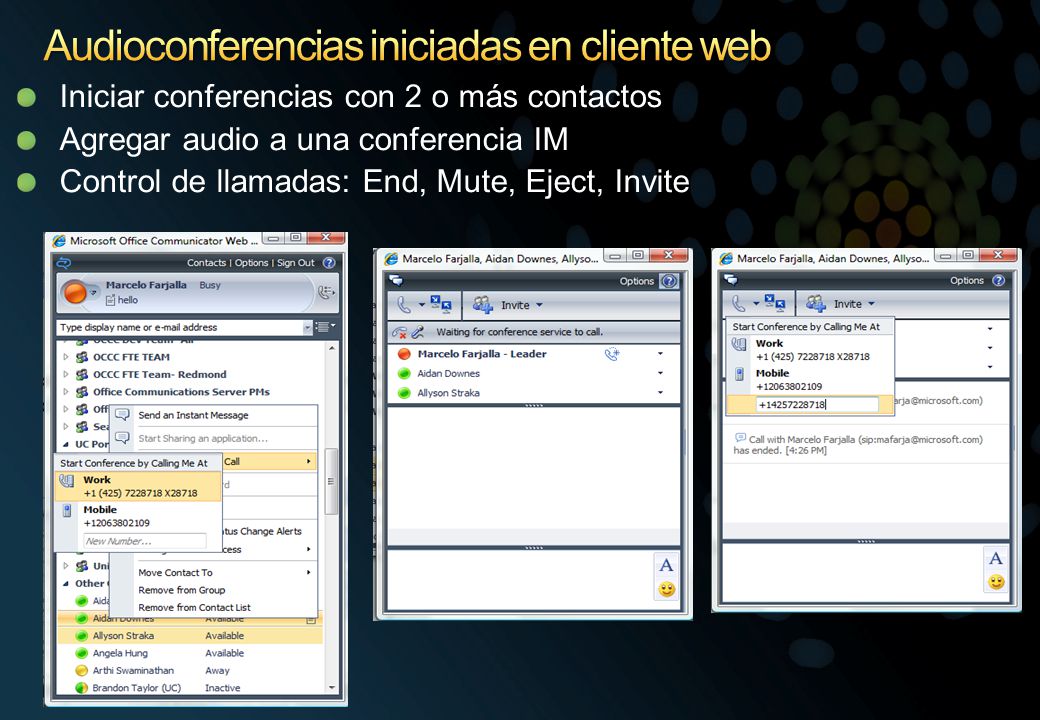Select Work number in right window call popup
The width and height of the screenshot is (1040, 720).
pyautogui.click(x=811, y=350)
